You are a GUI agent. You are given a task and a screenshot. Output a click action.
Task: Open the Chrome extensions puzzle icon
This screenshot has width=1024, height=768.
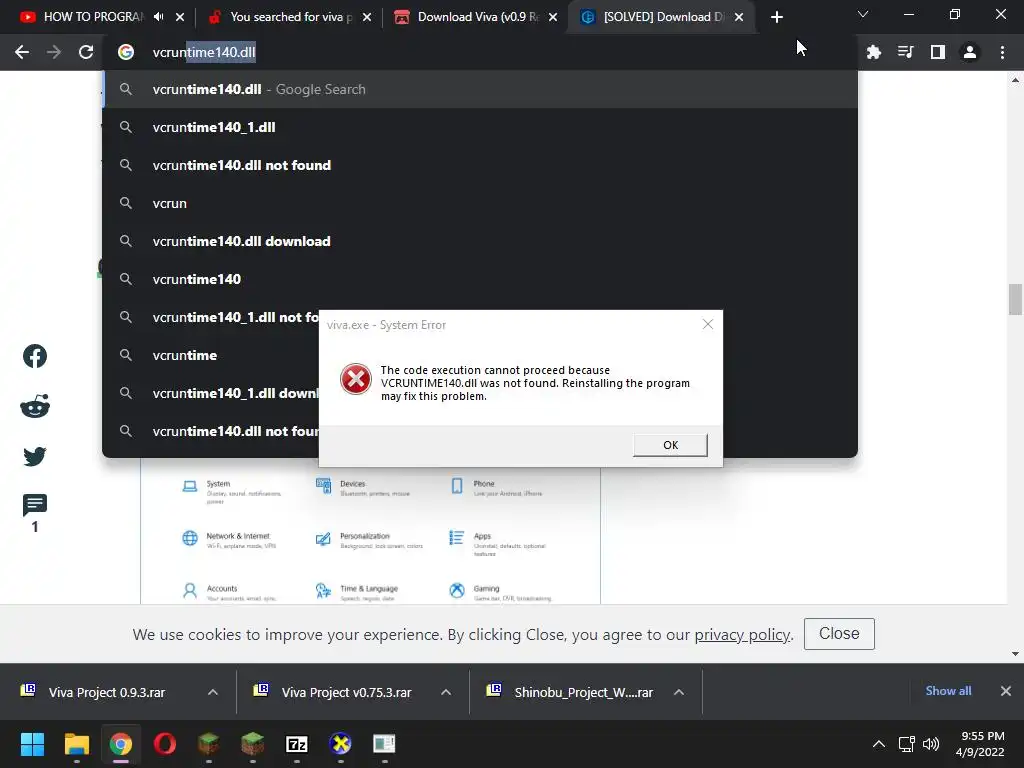click(x=873, y=52)
